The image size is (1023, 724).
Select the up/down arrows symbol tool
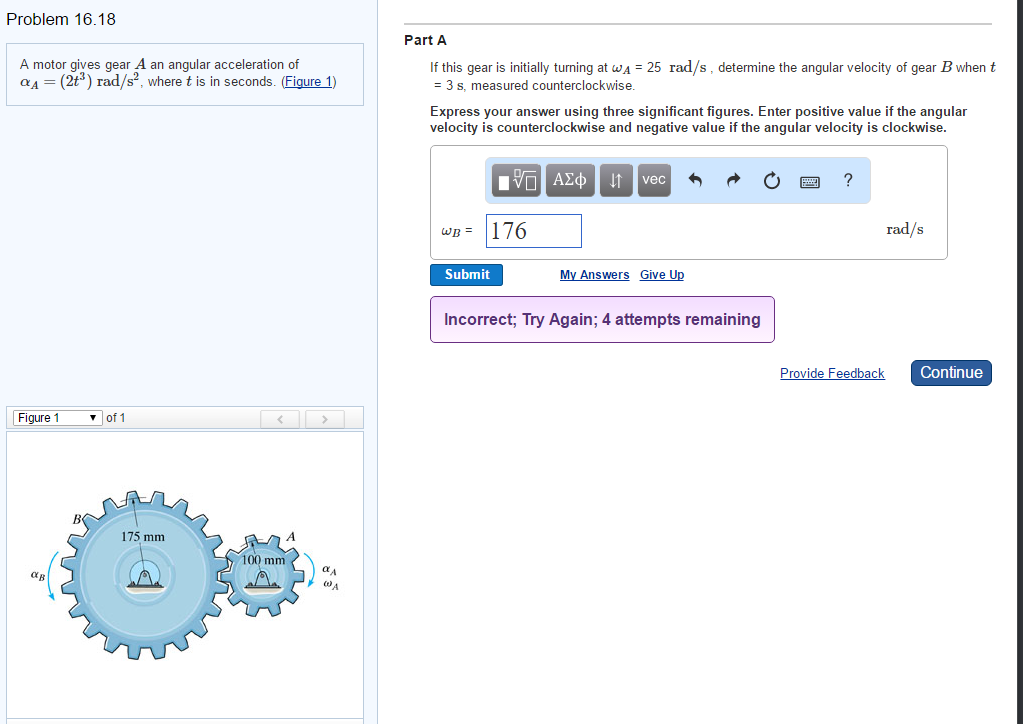coord(616,180)
